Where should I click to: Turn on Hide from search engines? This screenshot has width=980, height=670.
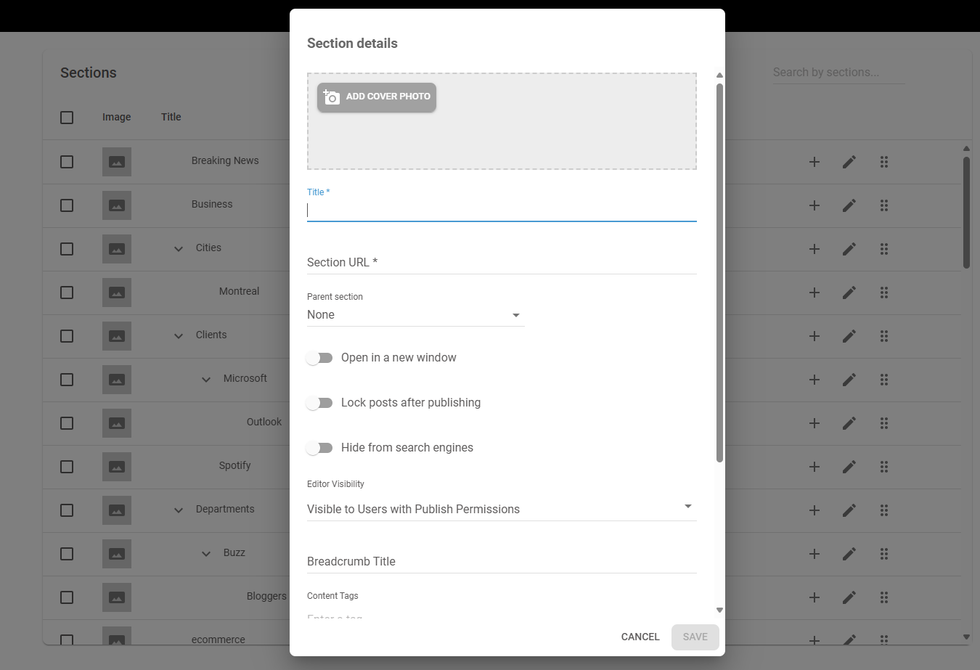click(x=320, y=448)
